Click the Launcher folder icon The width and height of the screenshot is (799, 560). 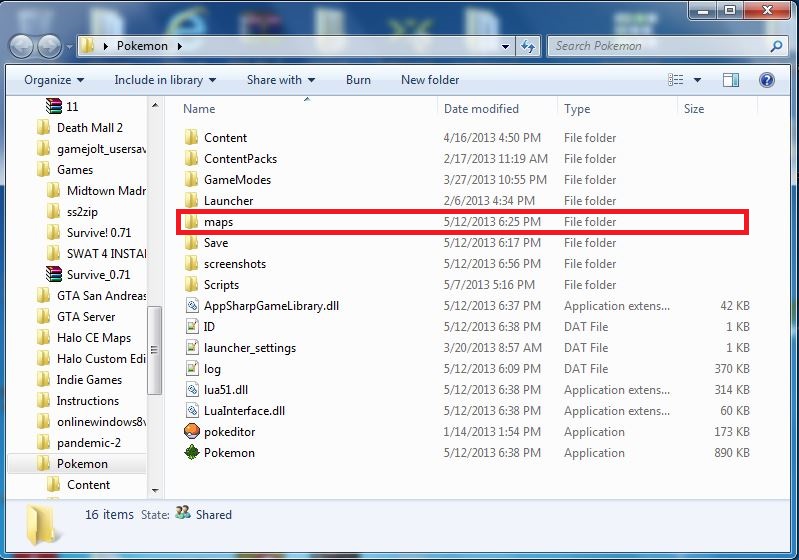pyautogui.click(x=192, y=201)
